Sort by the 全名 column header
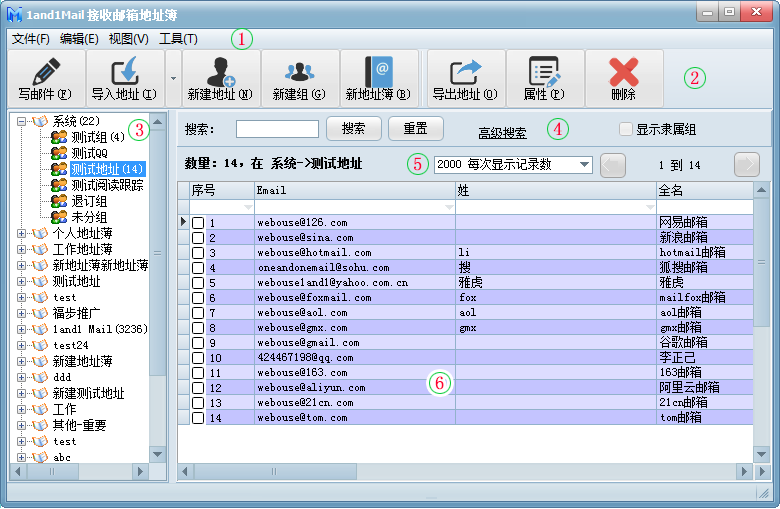780x509 pixels. click(705, 191)
